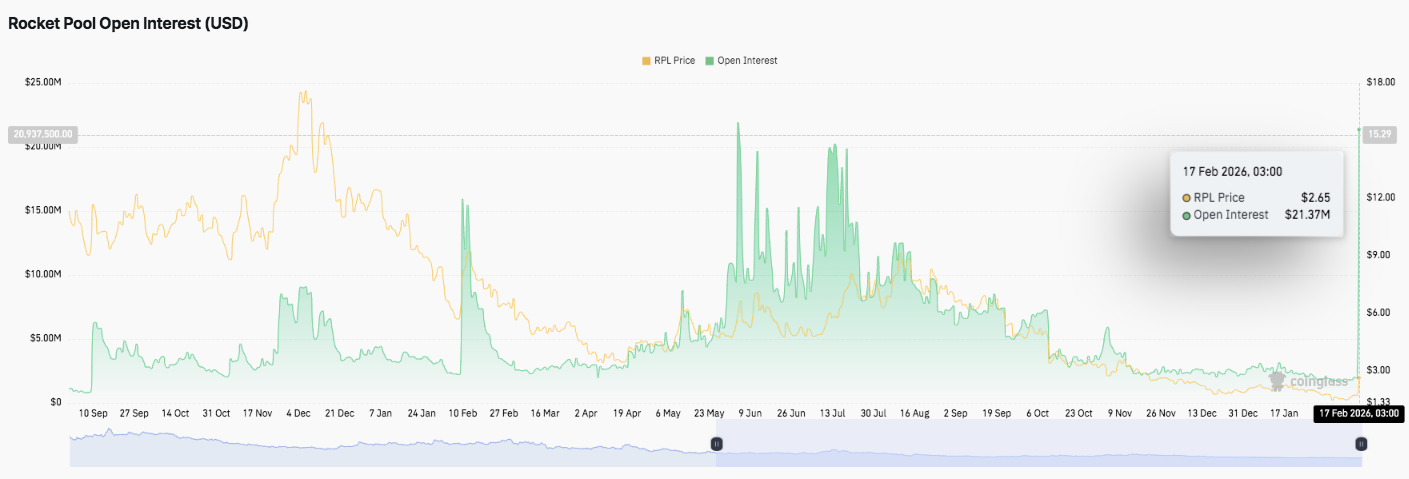Click the $15.00M left axis label
Screen dimensions: 1409x479
point(43,210)
